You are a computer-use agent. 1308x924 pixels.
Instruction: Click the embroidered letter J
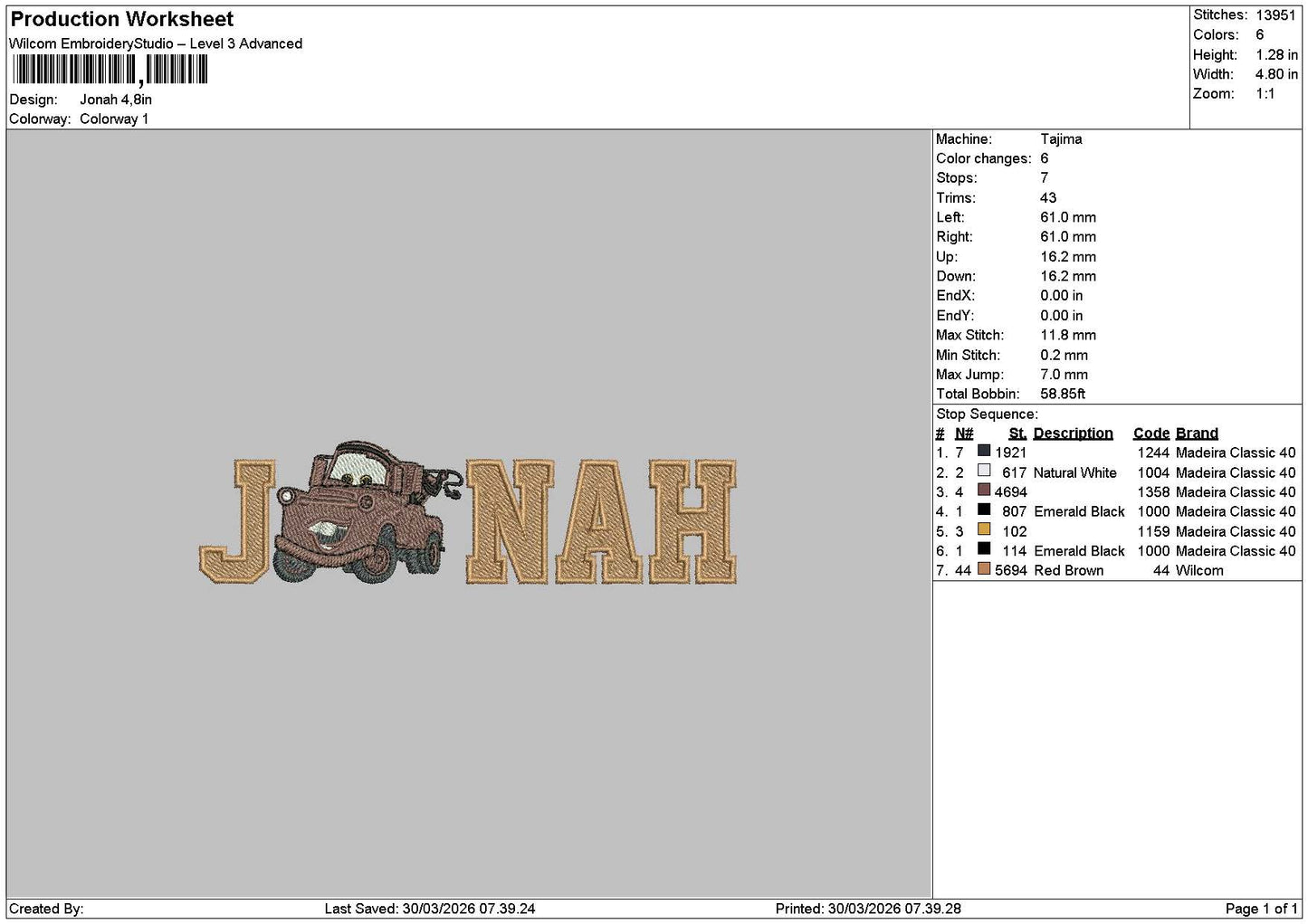pyautogui.click(x=235, y=521)
